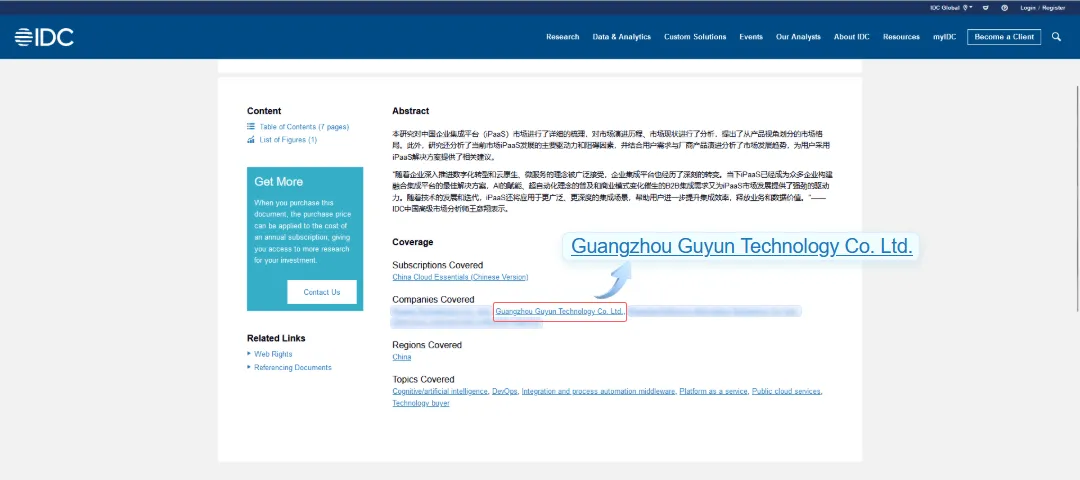Click the Coverage heading
The height and width of the screenshot is (480, 1080).
point(413,242)
